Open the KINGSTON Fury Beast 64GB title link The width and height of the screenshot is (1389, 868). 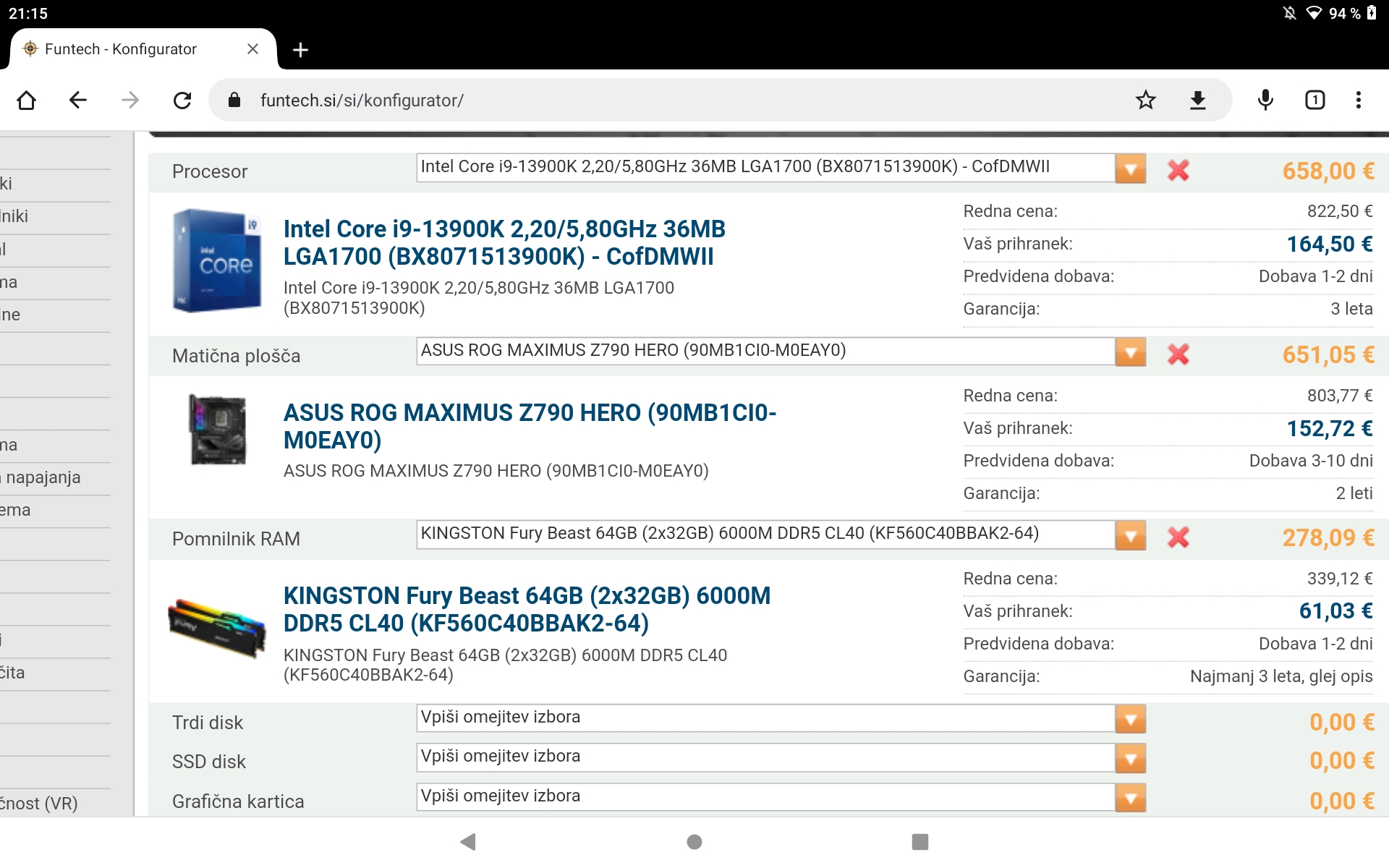[527, 609]
